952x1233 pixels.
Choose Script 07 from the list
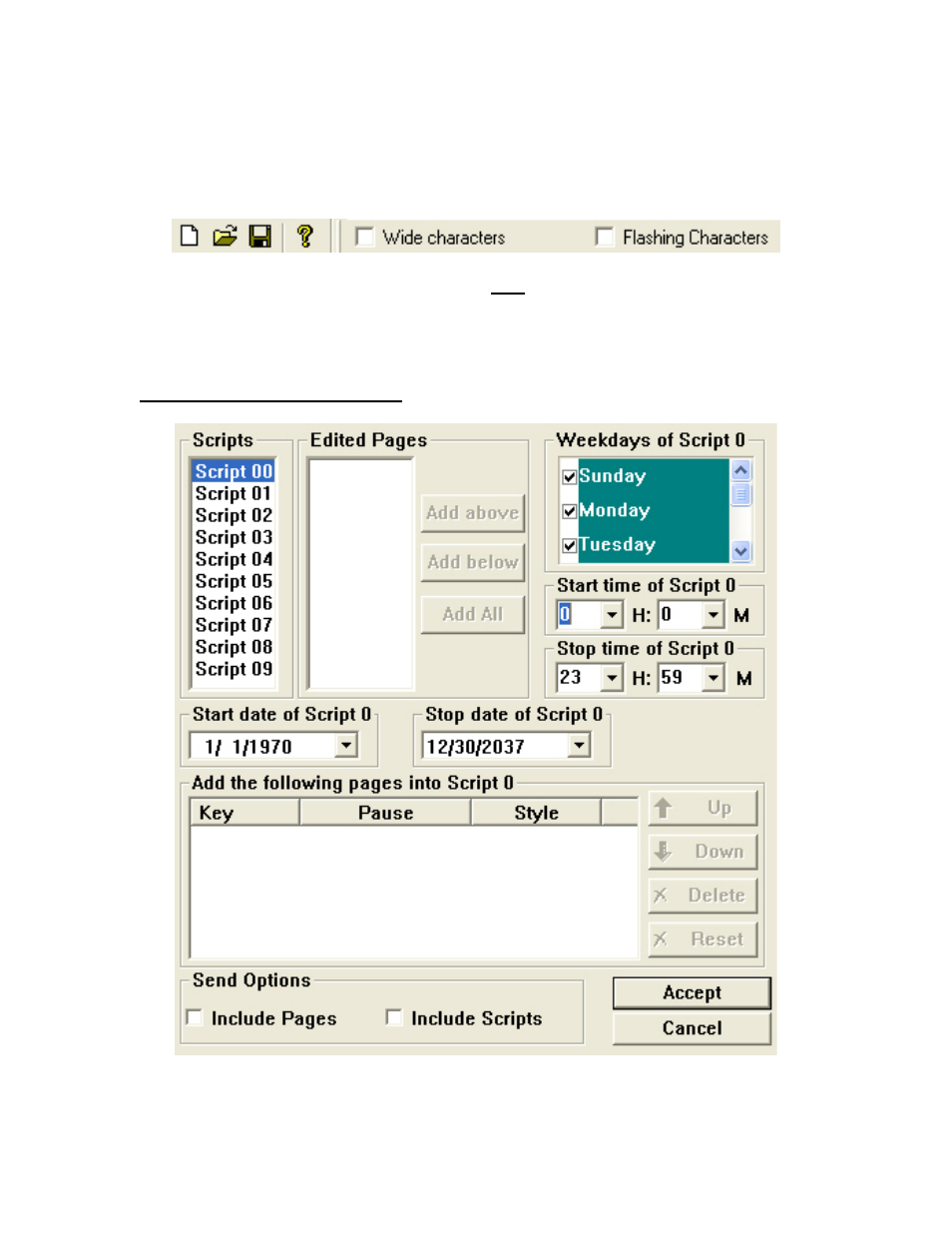pos(234,625)
